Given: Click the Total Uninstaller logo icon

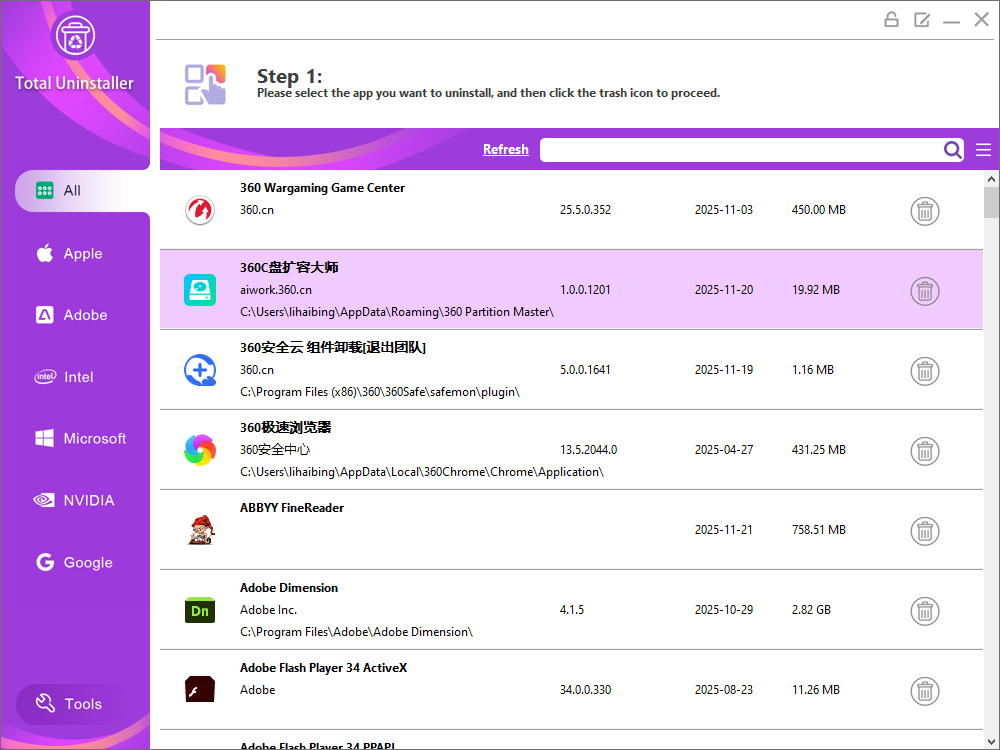Looking at the screenshot, I should pyautogui.click(x=75, y=36).
